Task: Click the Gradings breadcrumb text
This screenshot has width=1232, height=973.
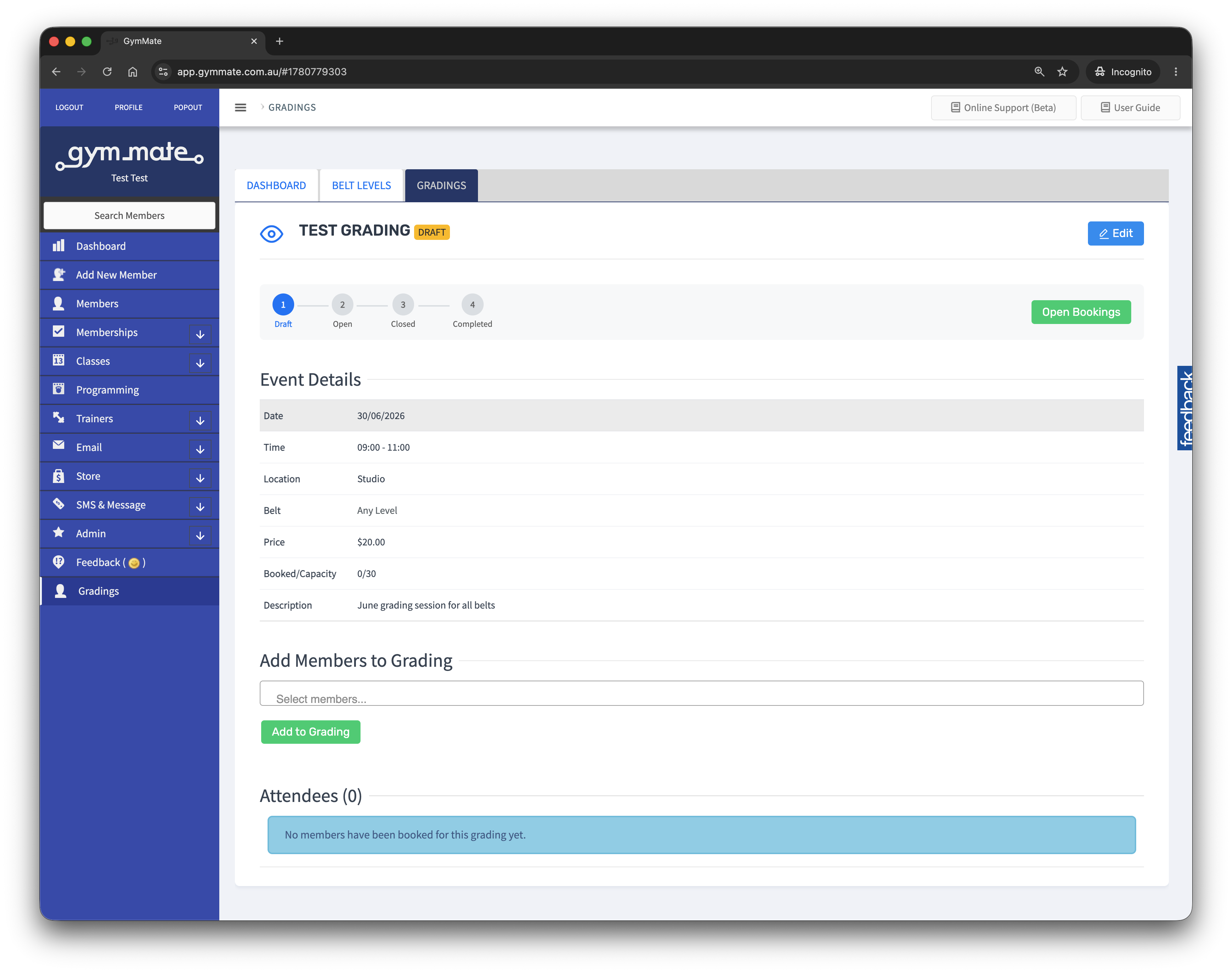Action: point(292,107)
